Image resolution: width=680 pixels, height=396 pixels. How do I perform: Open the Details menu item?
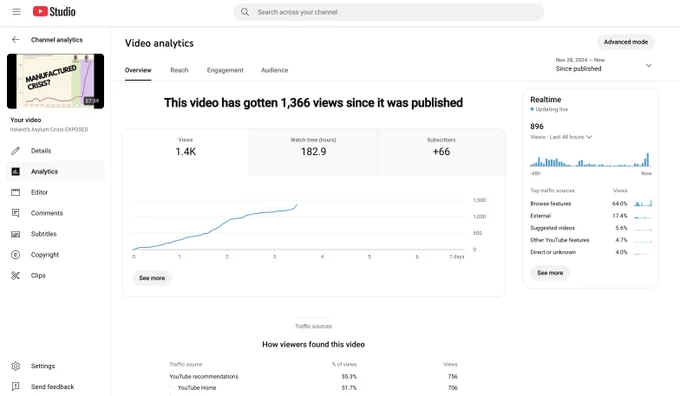[x=56, y=151]
